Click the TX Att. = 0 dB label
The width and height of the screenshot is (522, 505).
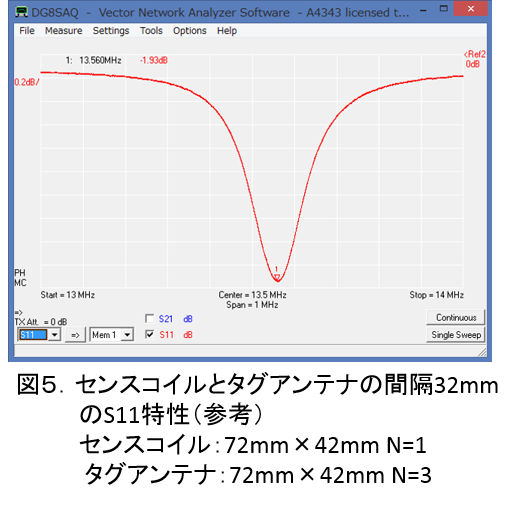[x=41, y=322]
